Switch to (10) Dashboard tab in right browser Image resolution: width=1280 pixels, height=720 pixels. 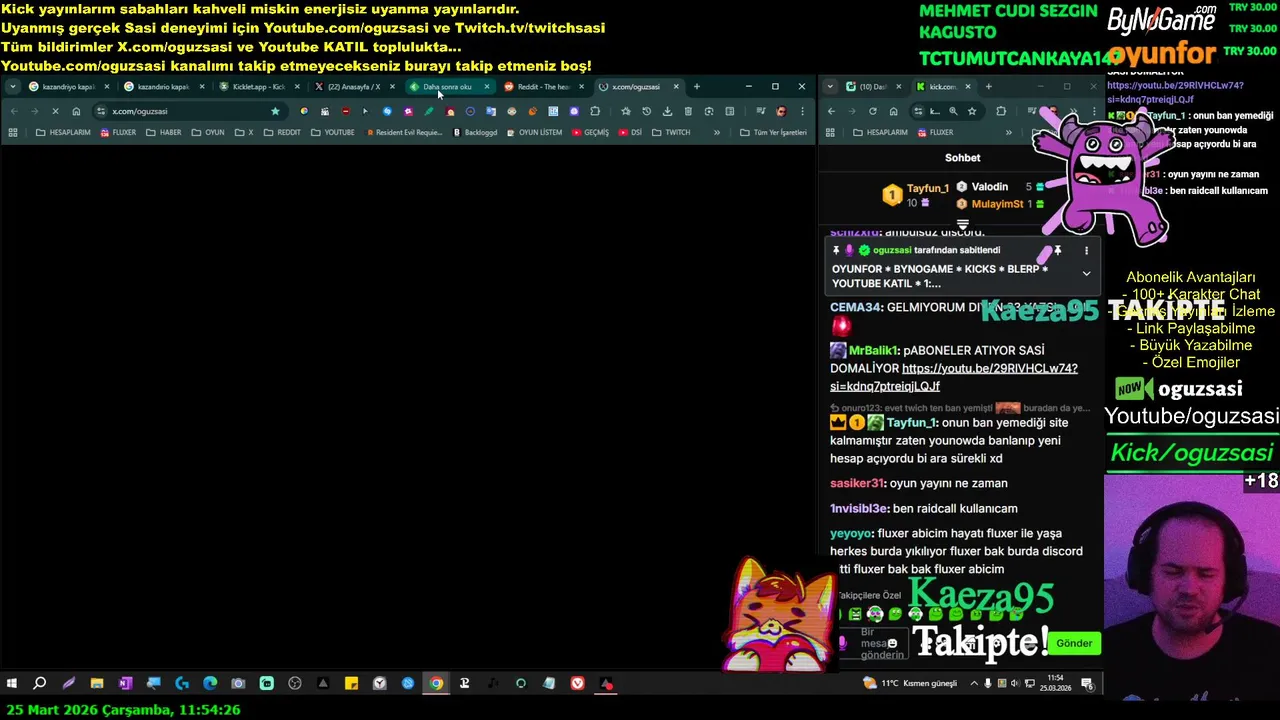coord(874,86)
